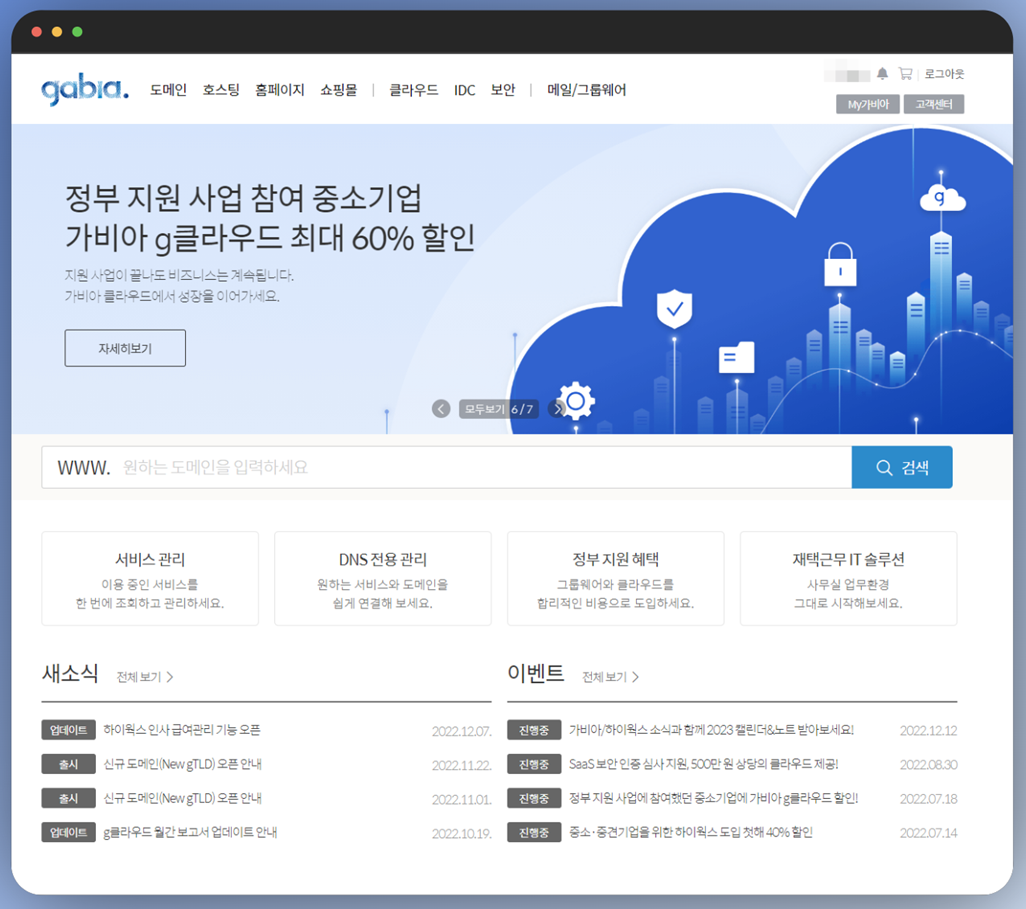Open event 2023 캘린더&노트 받아보세요
Image resolution: width=1026 pixels, height=909 pixels.
pos(711,730)
